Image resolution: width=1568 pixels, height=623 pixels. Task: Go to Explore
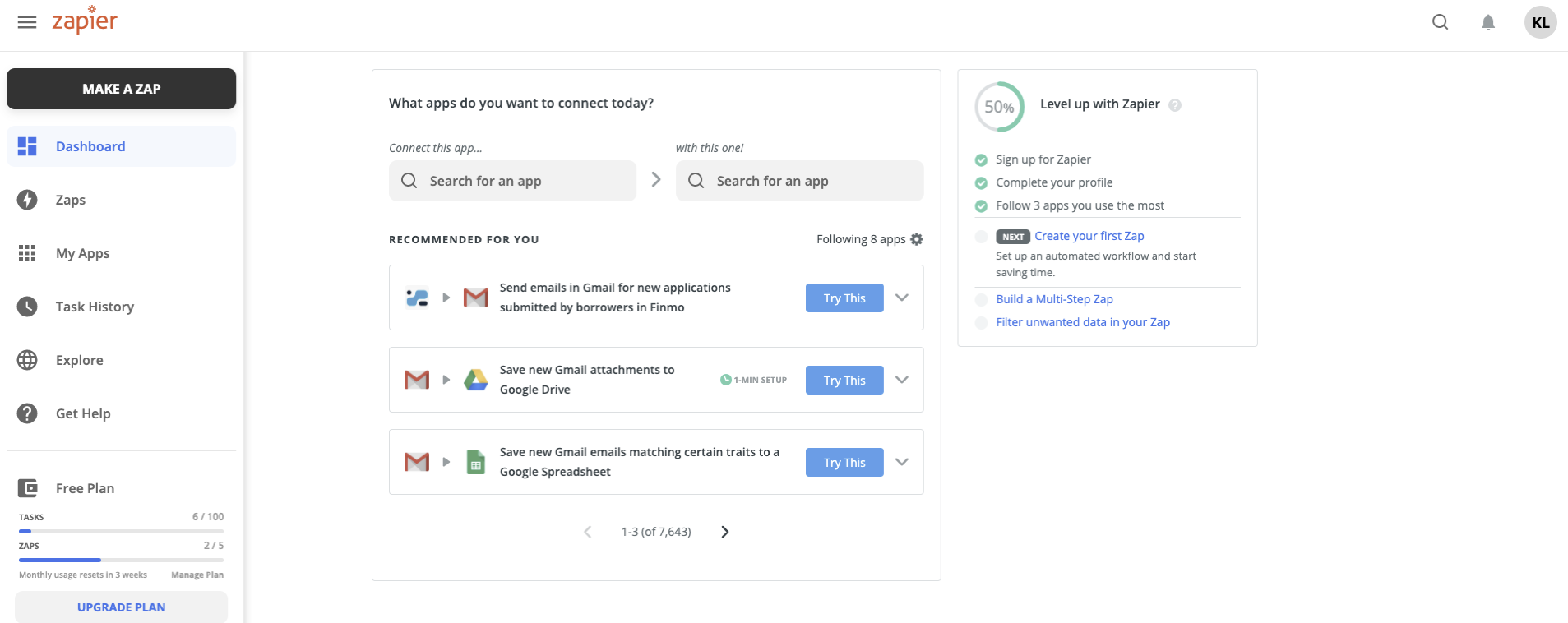pos(121,360)
